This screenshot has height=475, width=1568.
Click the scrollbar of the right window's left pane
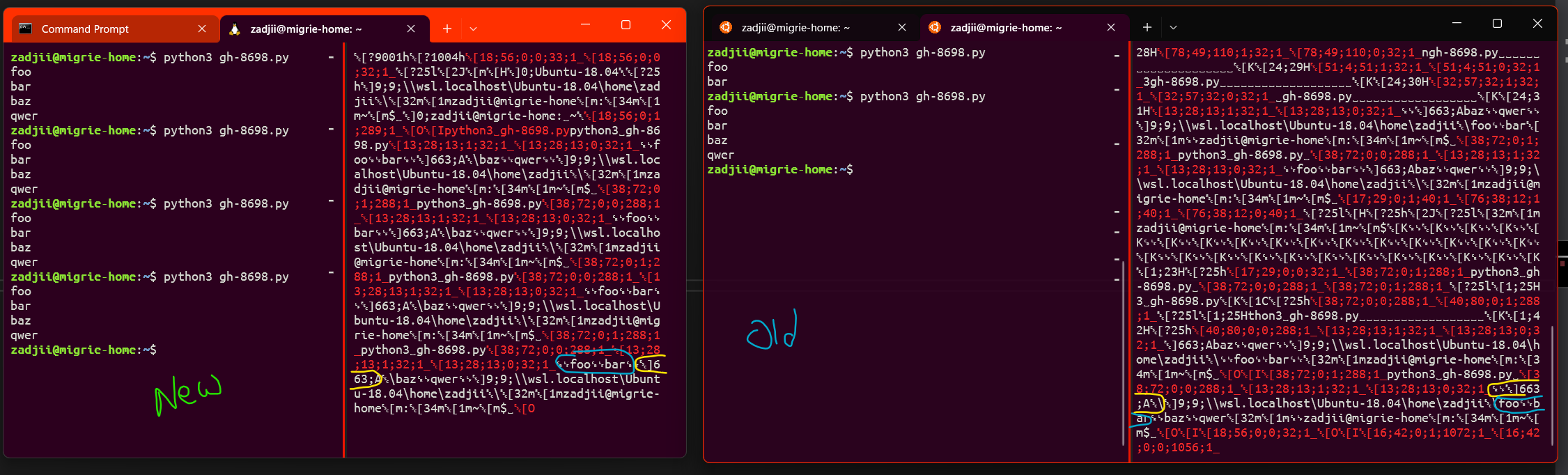pos(1123,353)
